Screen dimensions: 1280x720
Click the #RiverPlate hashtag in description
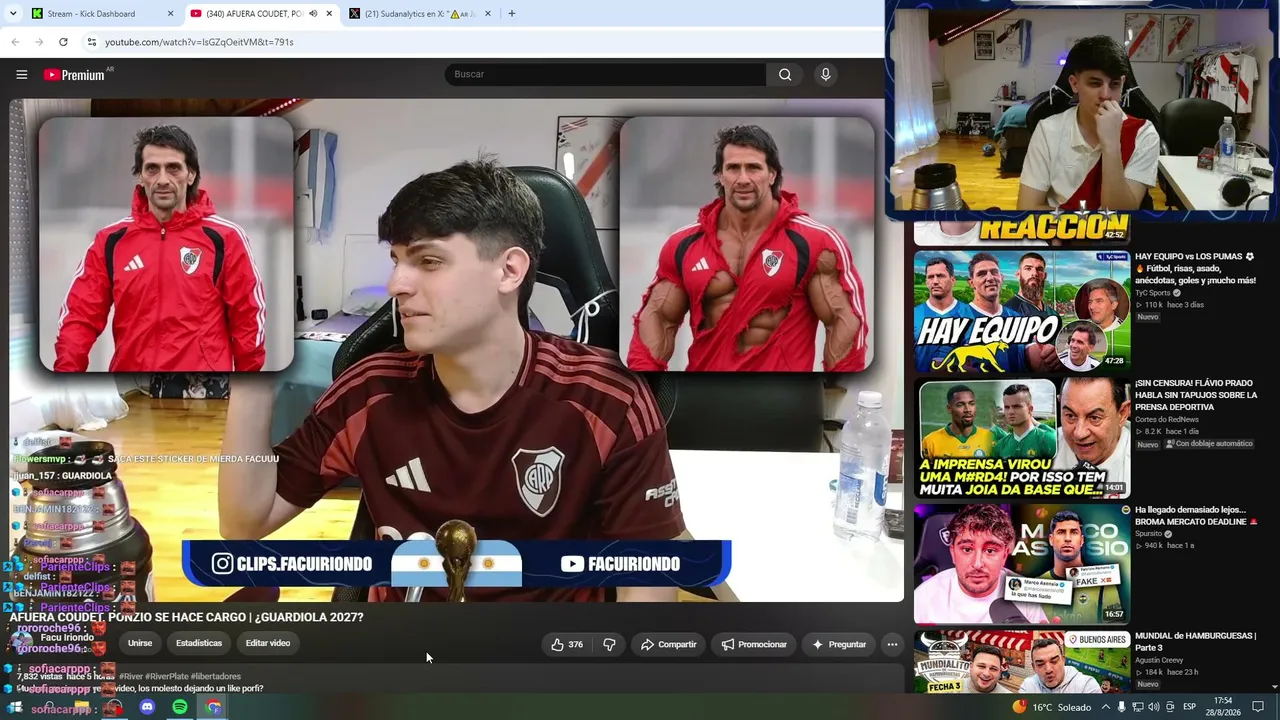click(166, 677)
